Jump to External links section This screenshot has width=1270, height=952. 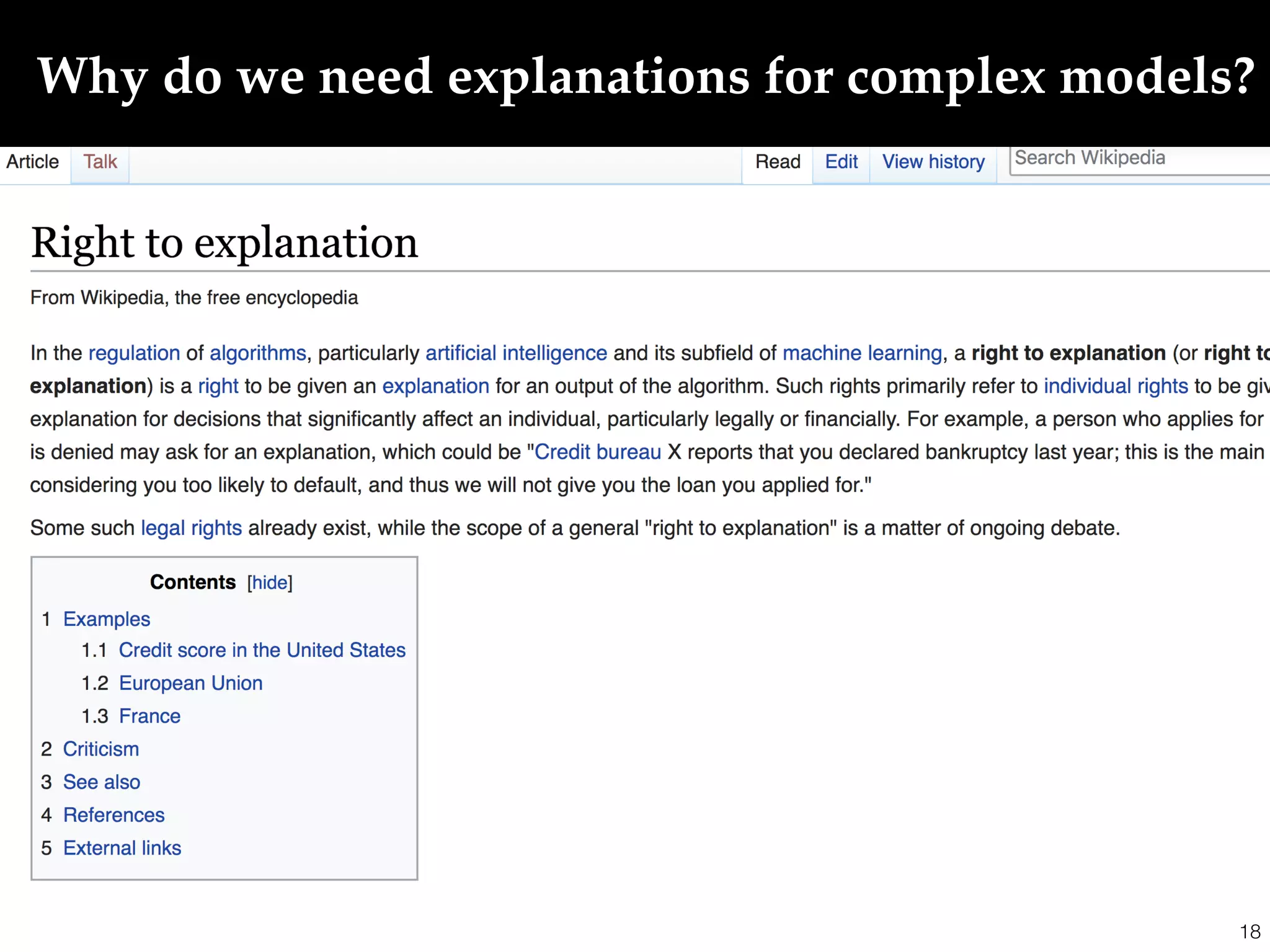[122, 848]
